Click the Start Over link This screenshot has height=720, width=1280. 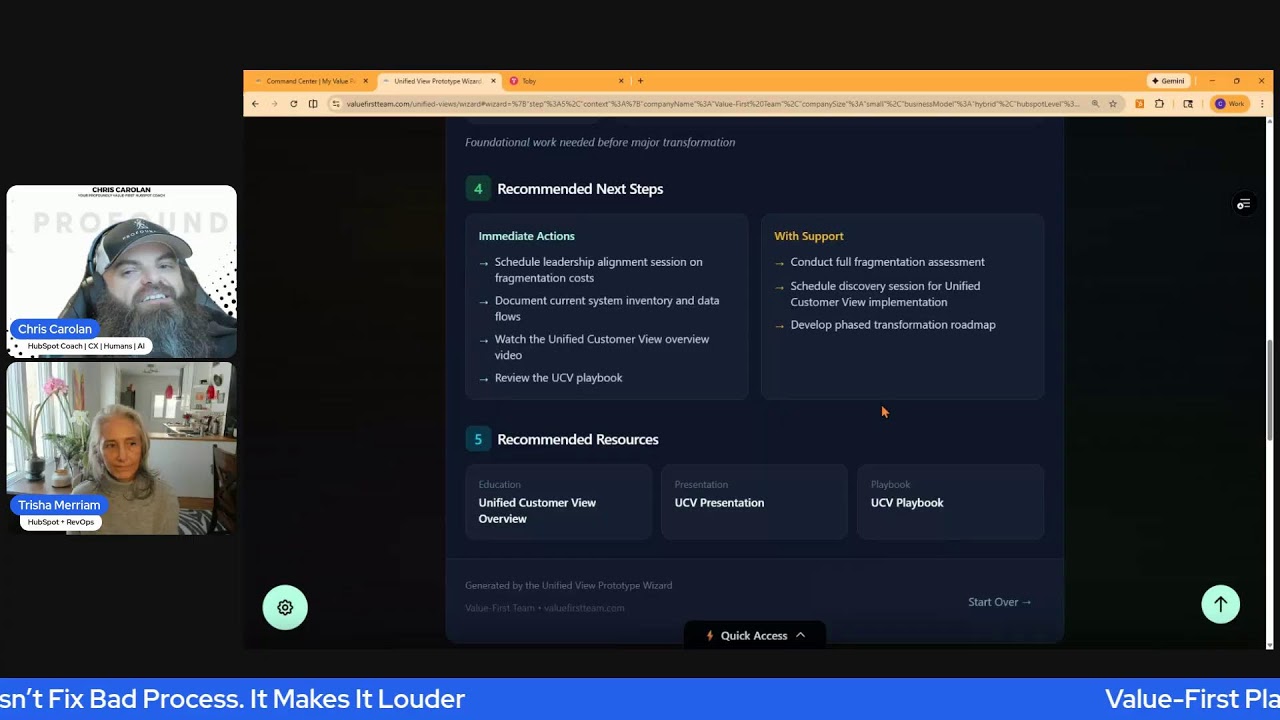pyautogui.click(x=1000, y=602)
